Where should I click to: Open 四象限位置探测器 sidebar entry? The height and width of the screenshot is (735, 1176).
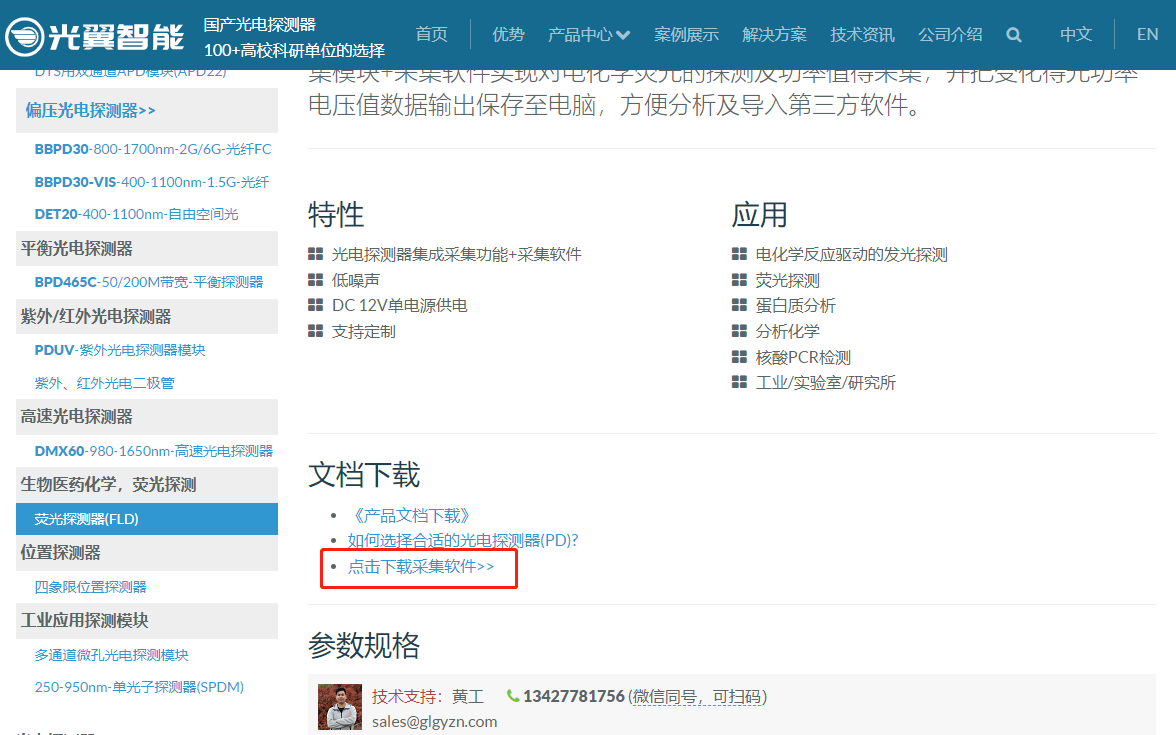[x=91, y=587]
